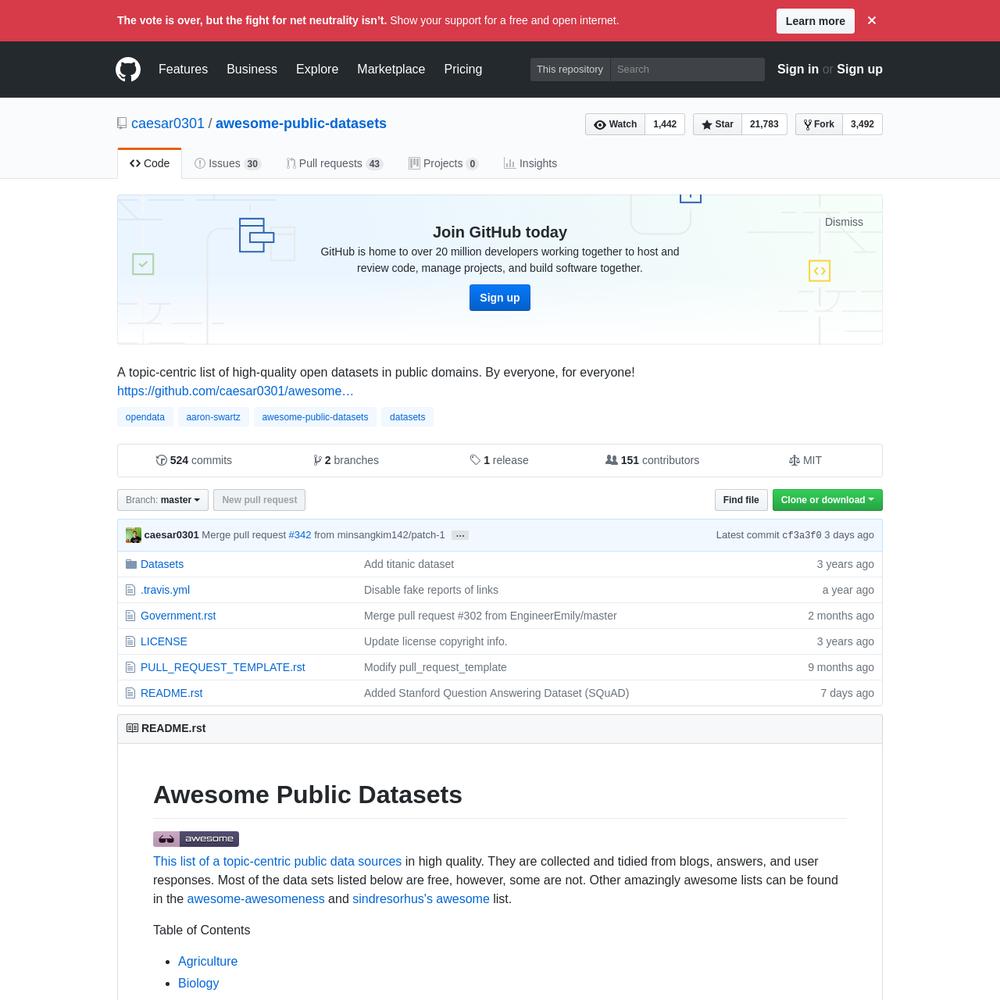The height and width of the screenshot is (1000, 1000).
Task: Select the datasets topic tag
Action: pos(407,417)
